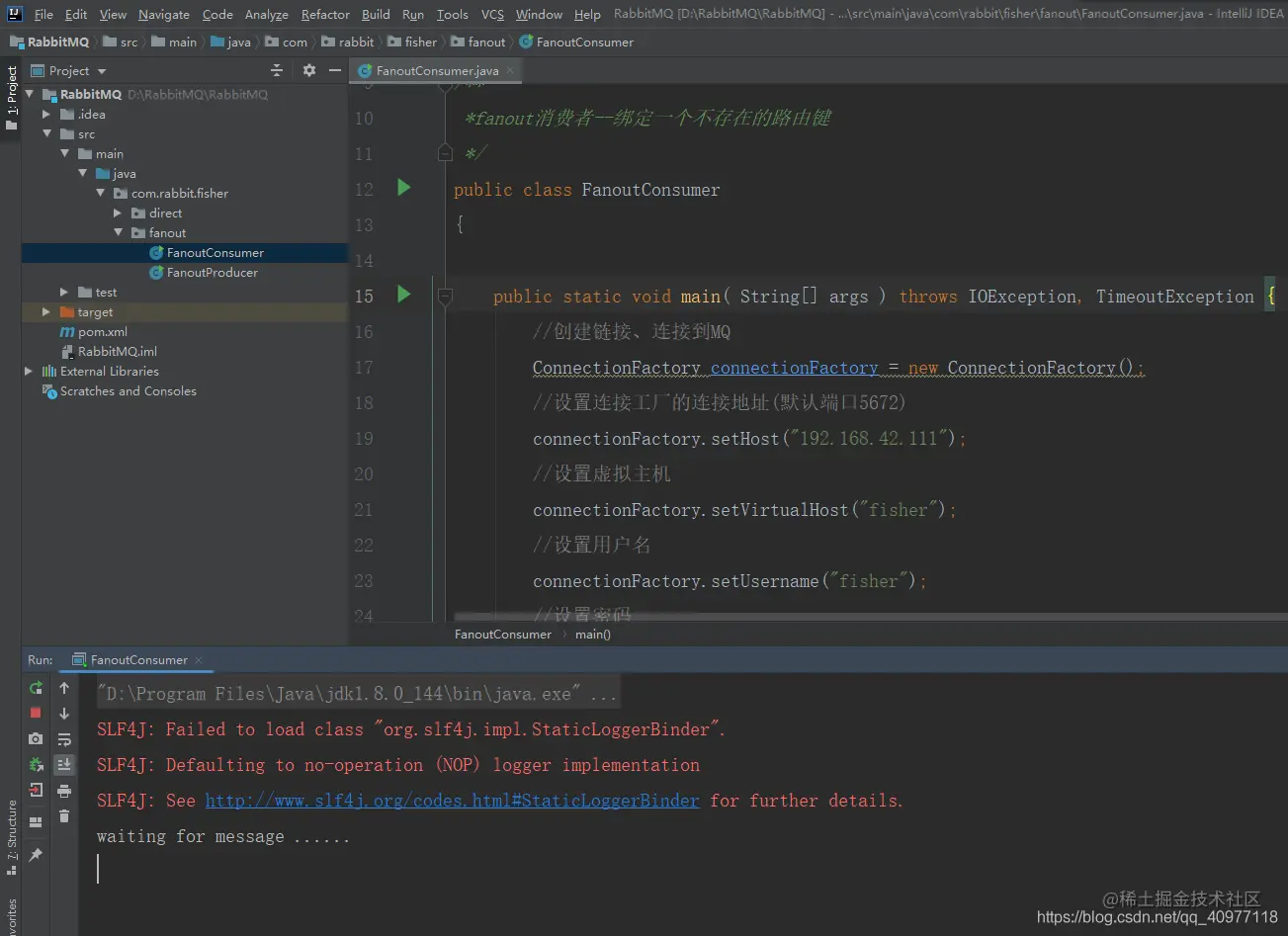Collapse main method fold marker at line 15

[x=445, y=296]
